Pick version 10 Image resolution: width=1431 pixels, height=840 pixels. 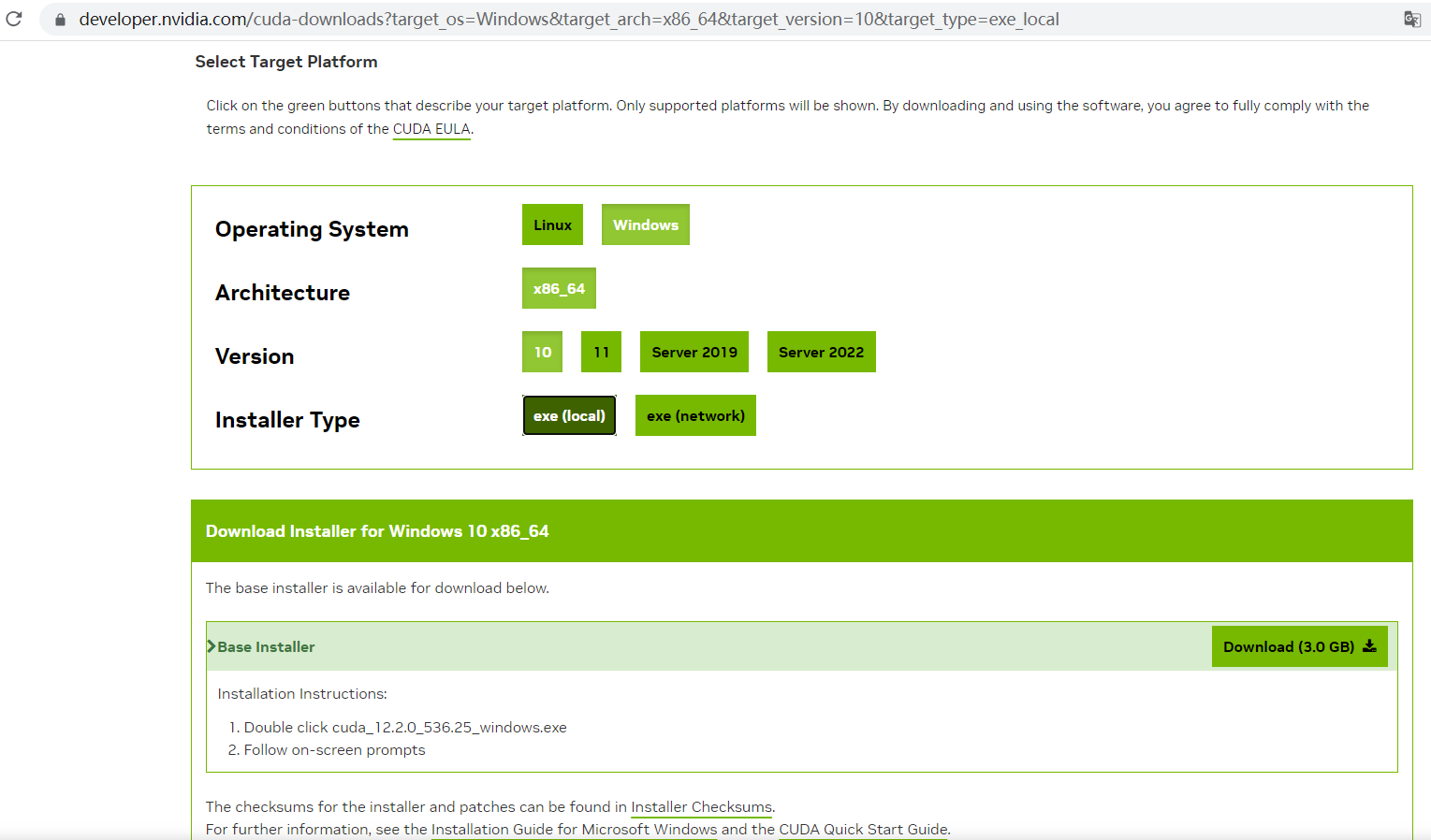[x=543, y=352]
